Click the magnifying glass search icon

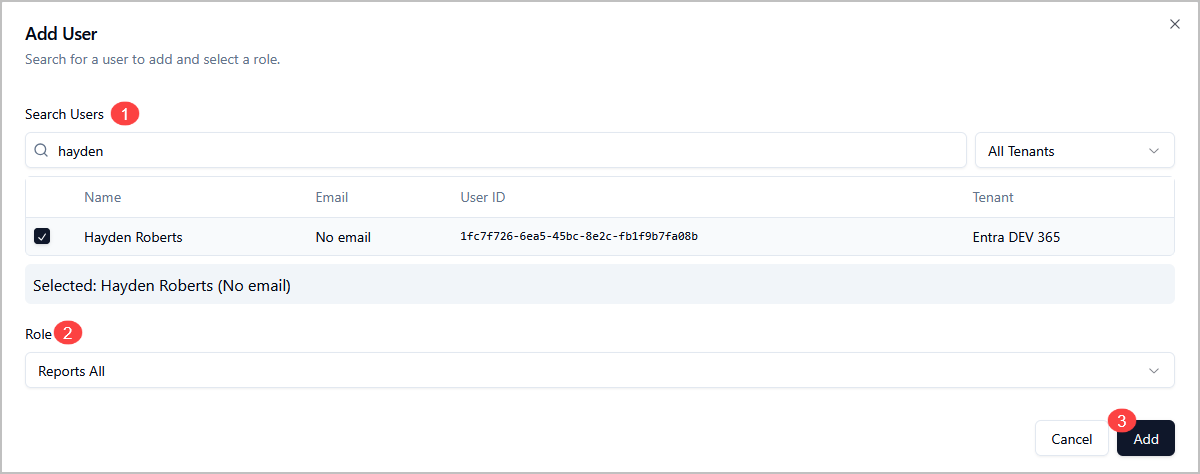pos(41,151)
